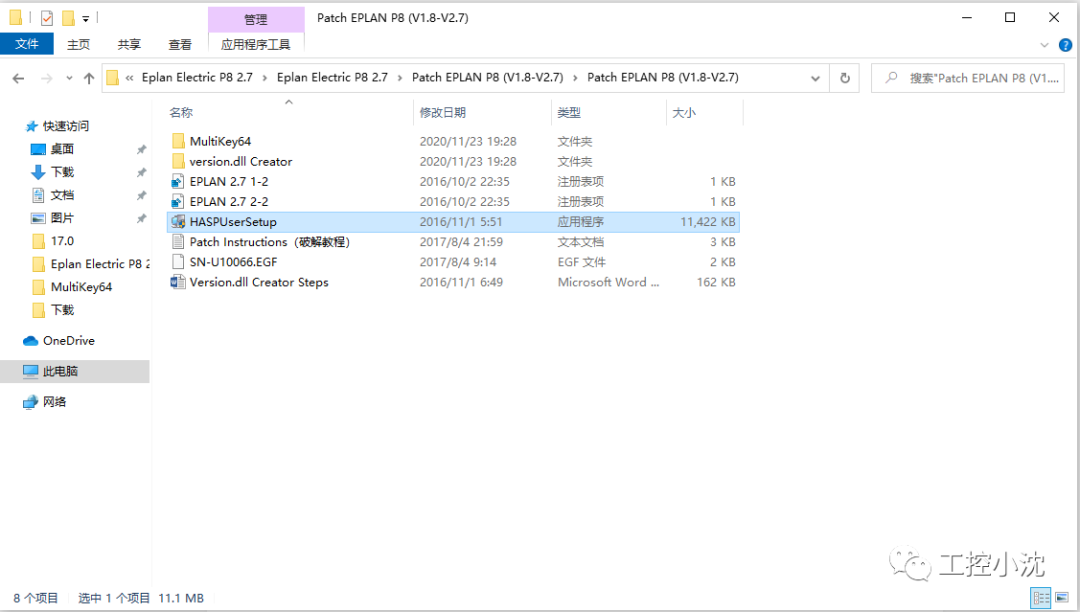Open 文档 in quick access sidebar
1080x612 pixels.
point(62,195)
